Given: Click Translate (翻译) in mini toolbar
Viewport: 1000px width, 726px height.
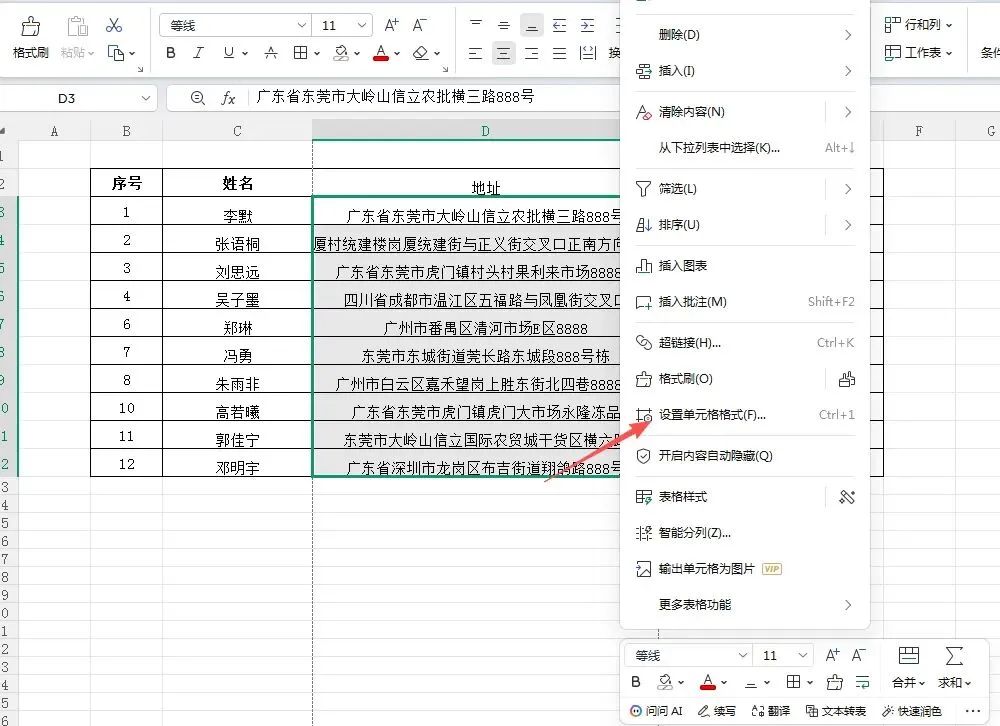Looking at the screenshot, I should coord(771,711).
